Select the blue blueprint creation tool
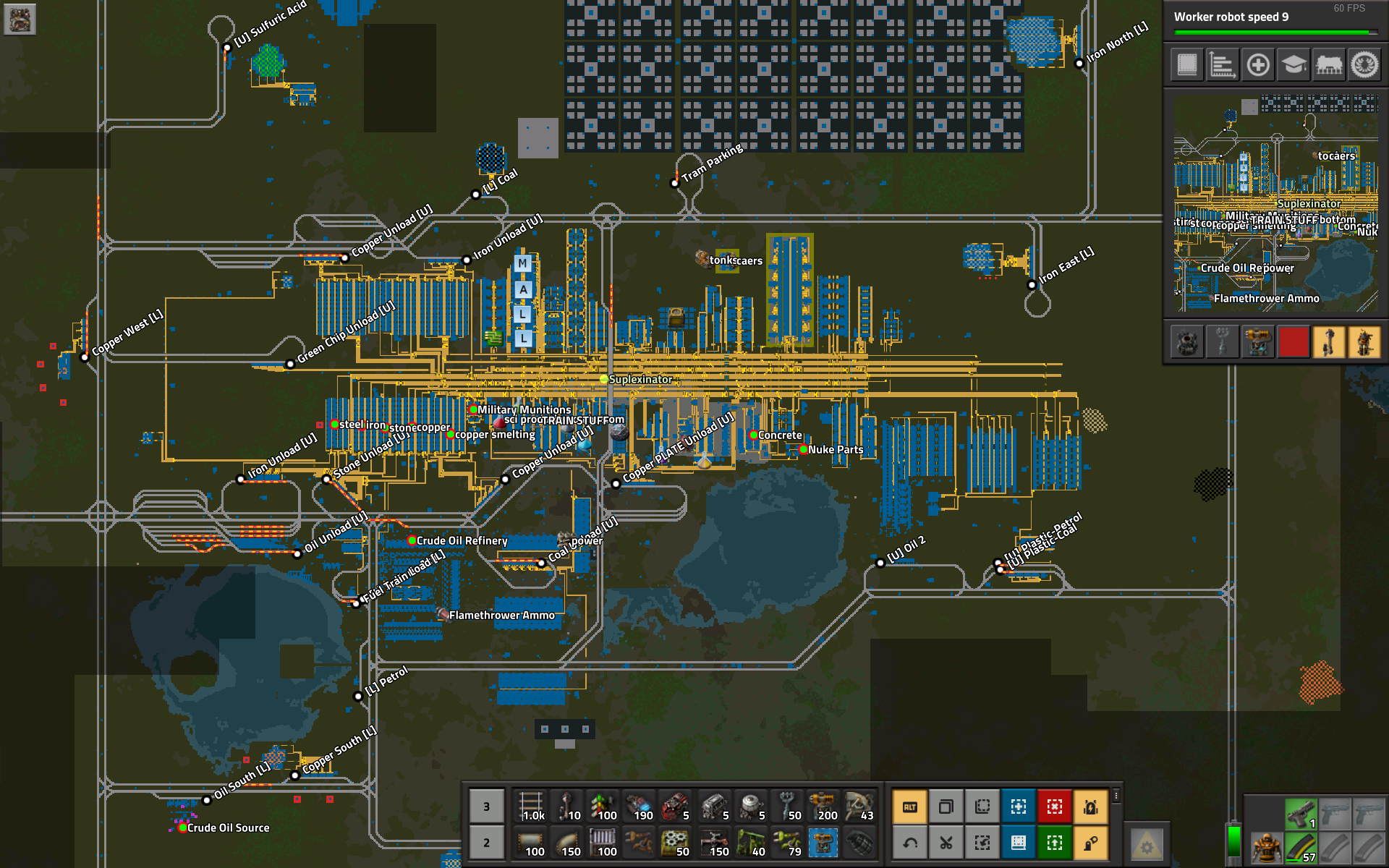The height and width of the screenshot is (868, 1389). 1018,807
